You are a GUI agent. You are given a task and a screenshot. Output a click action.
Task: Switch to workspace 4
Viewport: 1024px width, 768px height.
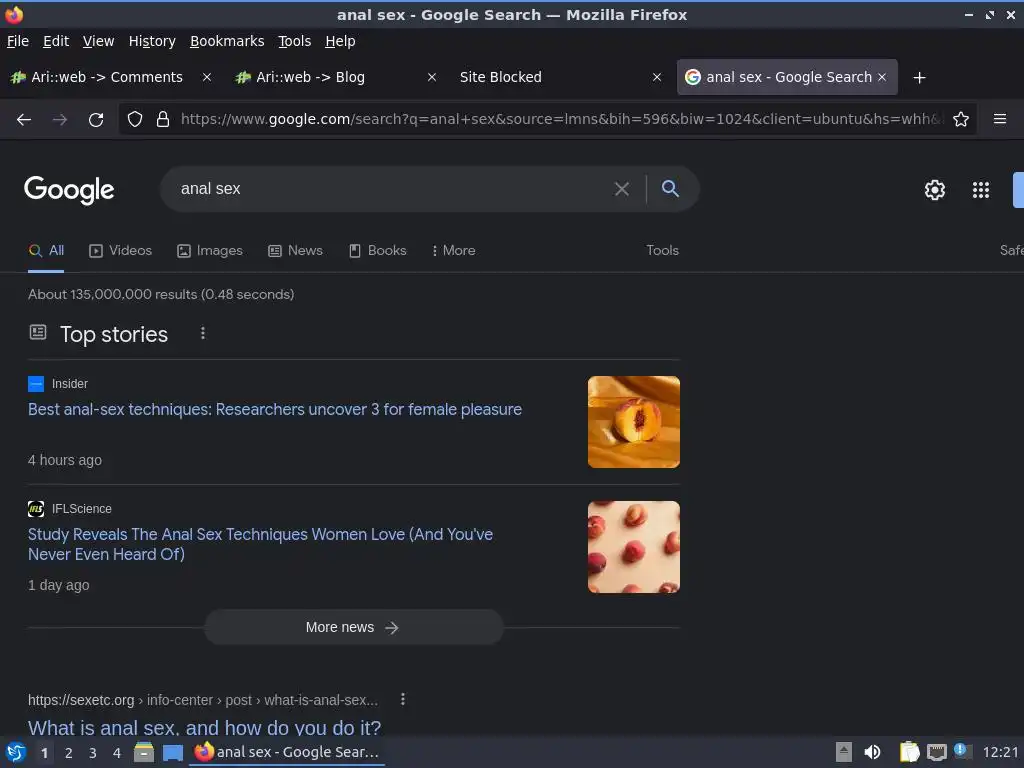coord(117,753)
